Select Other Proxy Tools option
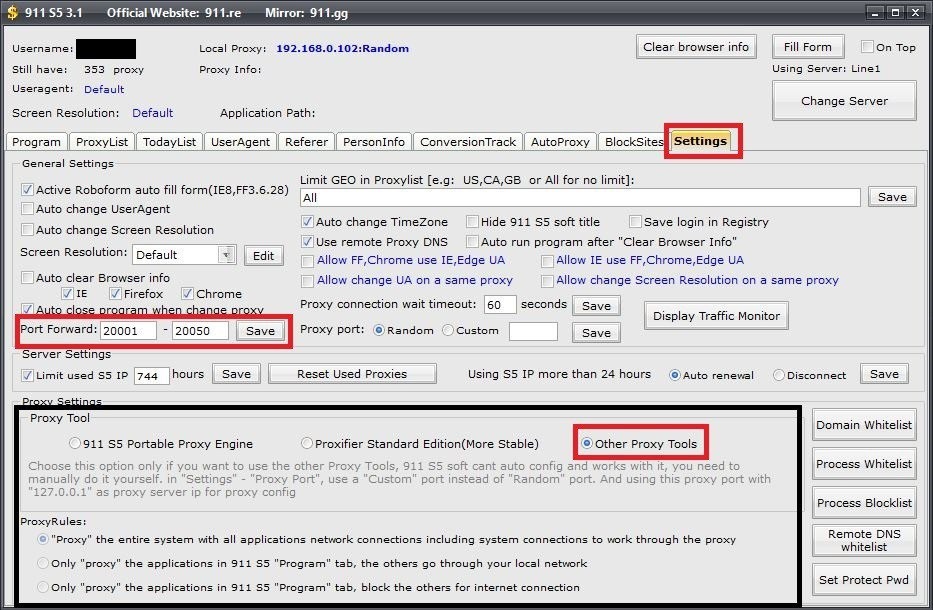The width and height of the screenshot is (933, 610). pyautogui.click(x=587, y=443)
